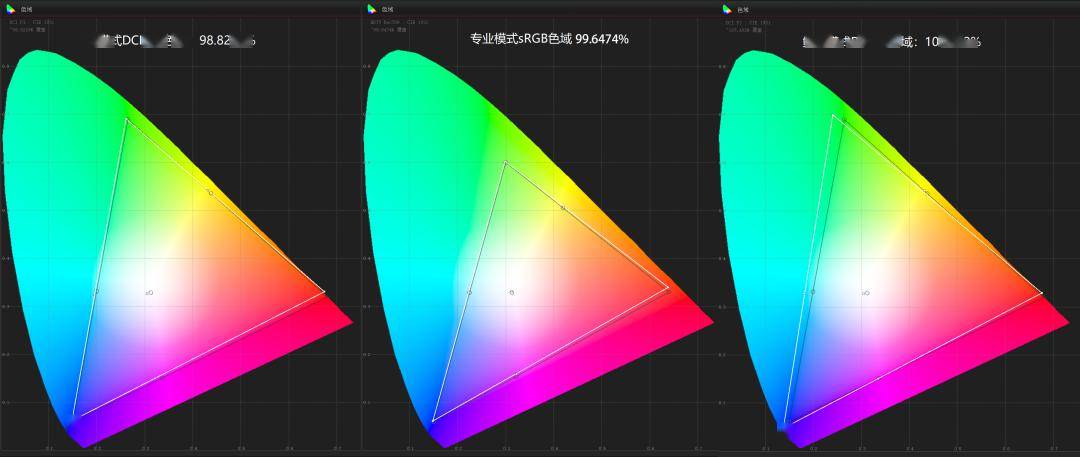
Task: Select the white point marker in left chart
Action: [149, 293]
